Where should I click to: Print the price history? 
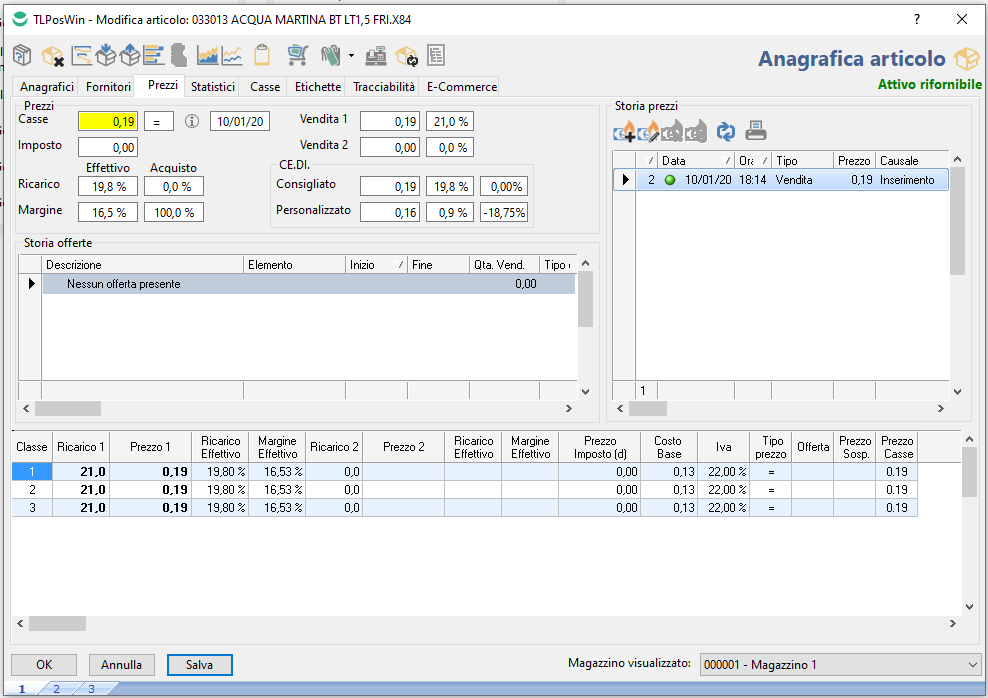(755, 130)
